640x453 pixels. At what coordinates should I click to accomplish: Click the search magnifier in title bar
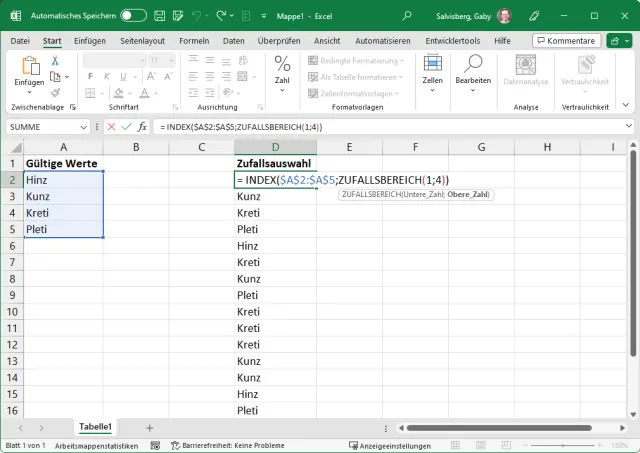tap(406, 16)
